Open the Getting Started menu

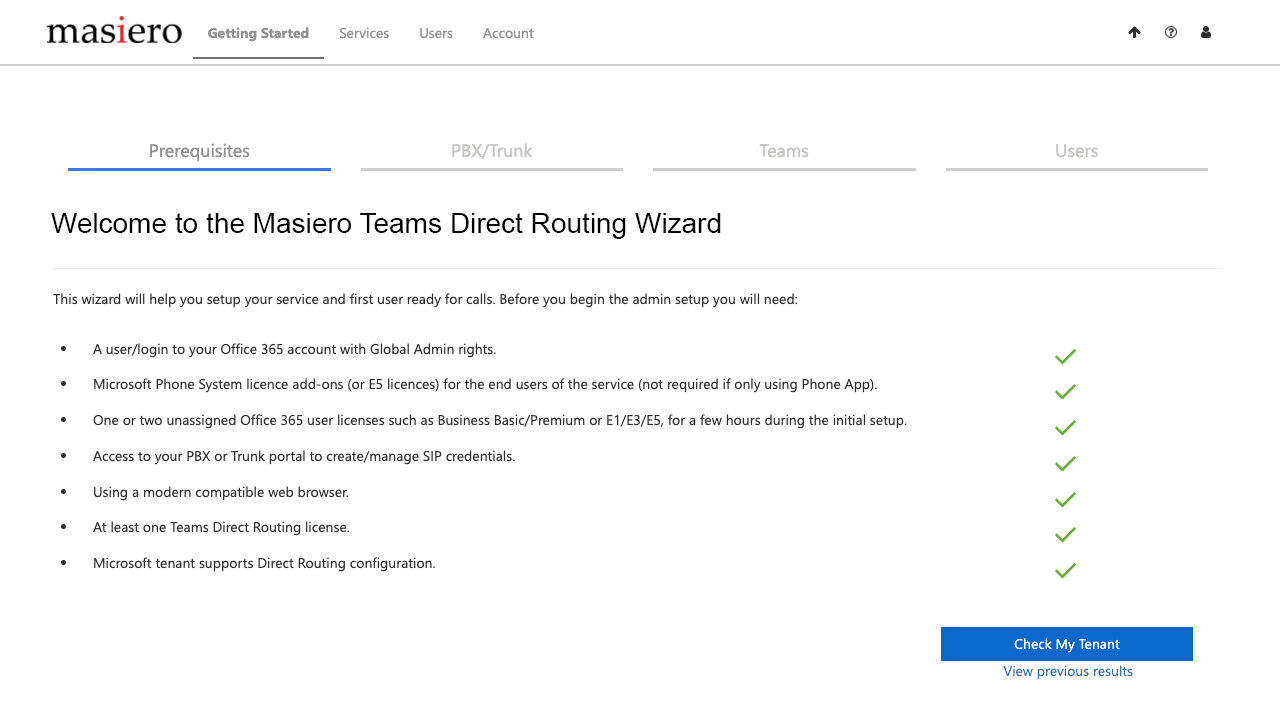click(x=258, y=33)
